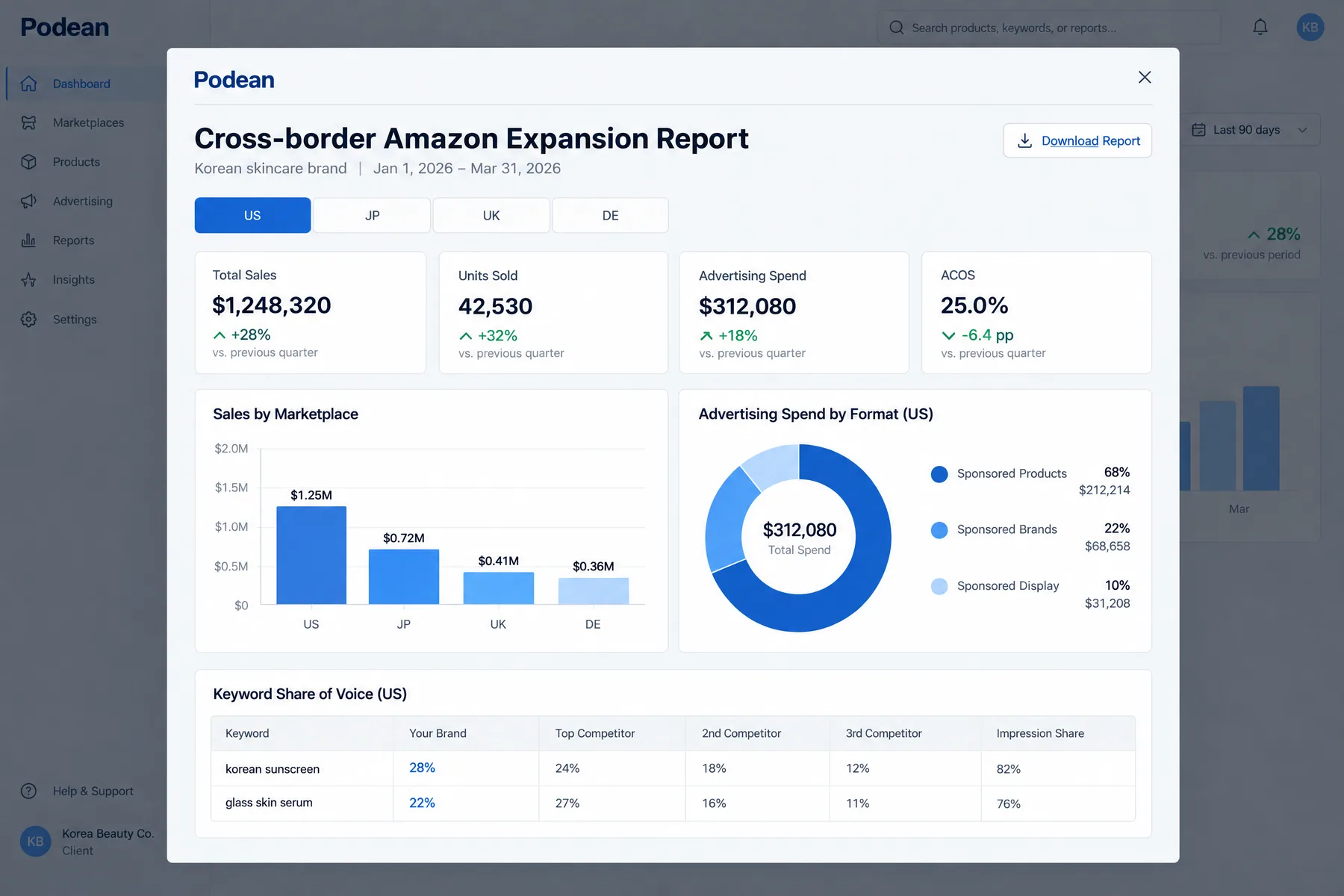Click the ACOS 25.0% value
Viewport: 1344px width, 896px height.
point(974,305)
